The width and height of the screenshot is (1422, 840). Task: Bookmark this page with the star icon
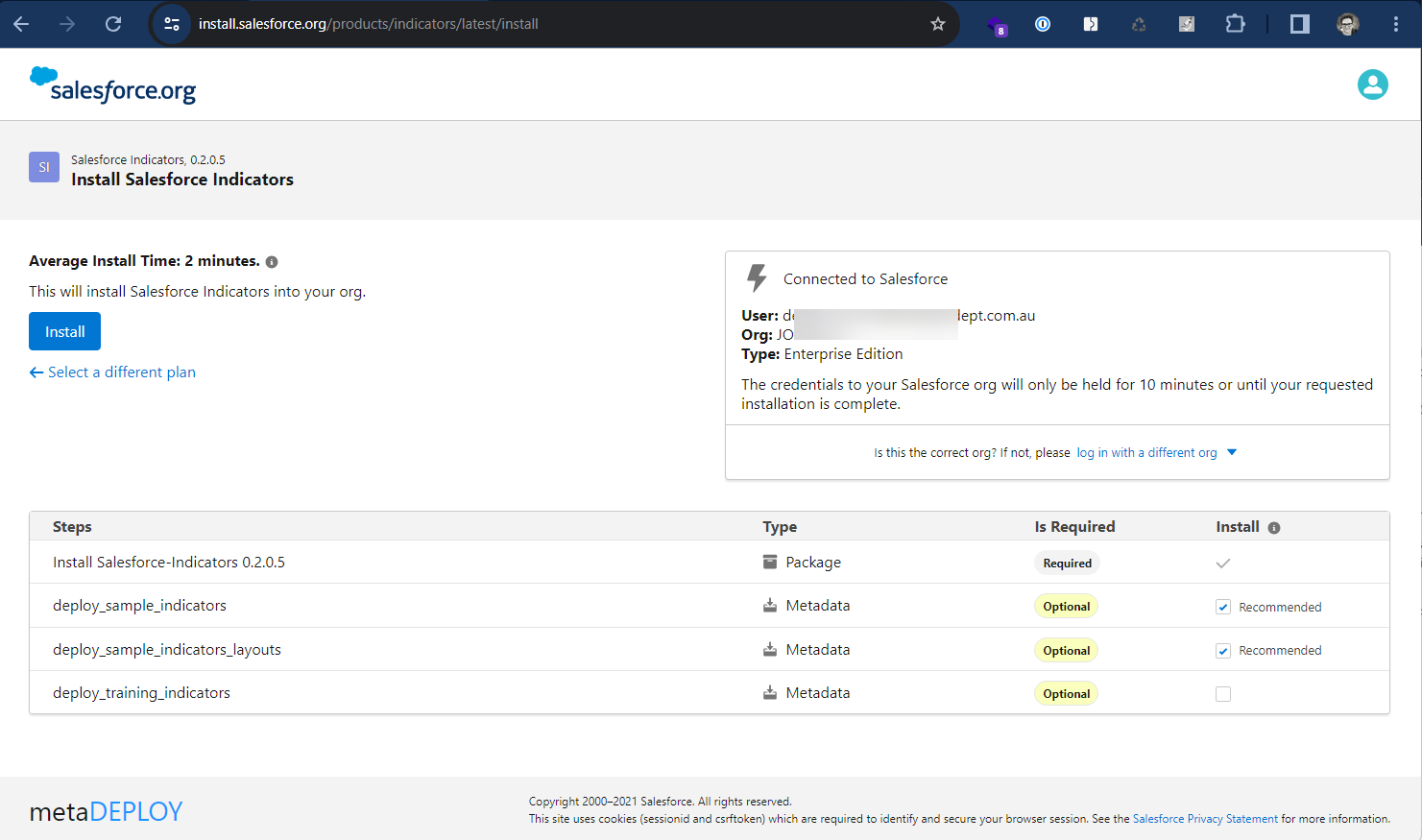(938, 24)
